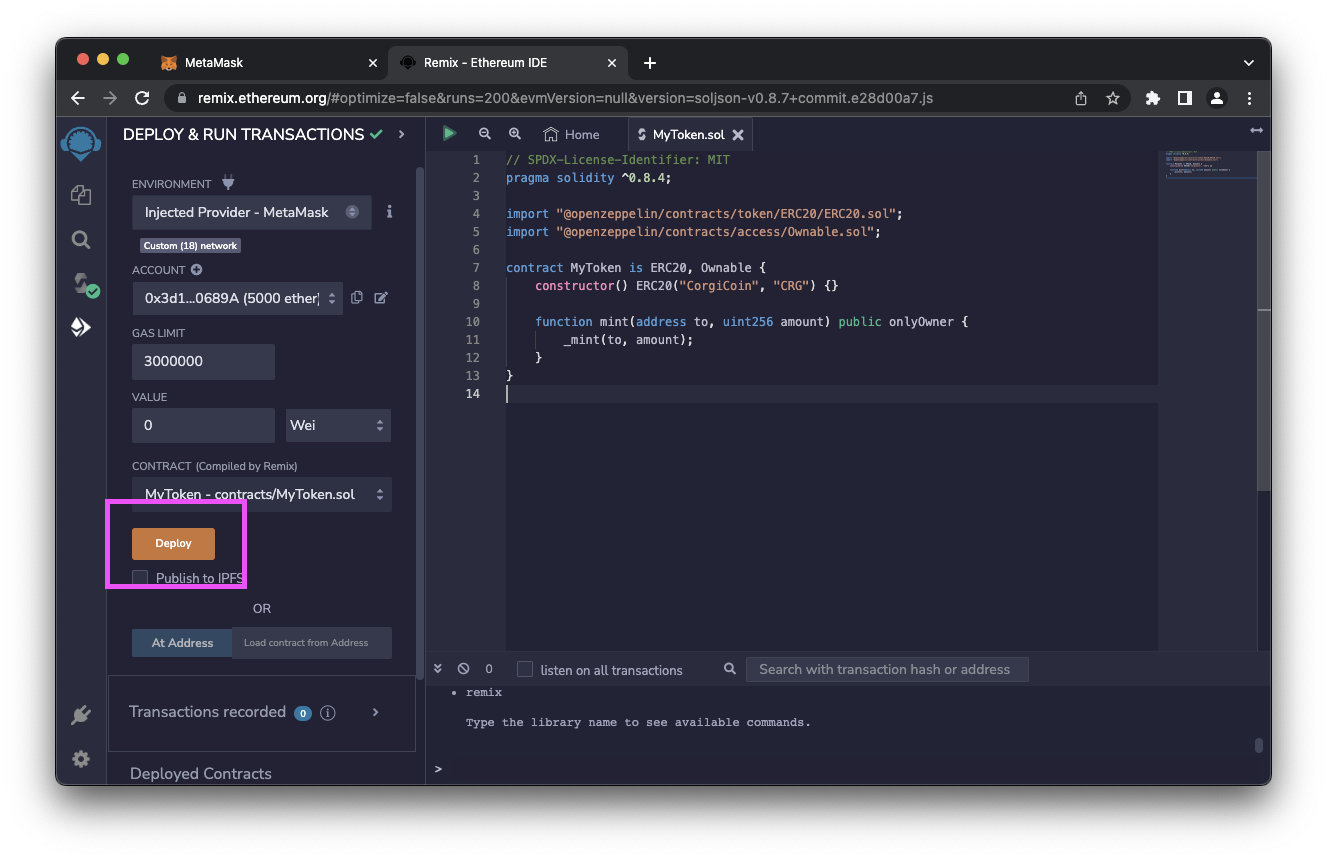This screenshot has height=859, width=1327.
Task: Open the Environment provider dropdown
Action: tap(252, 212)
